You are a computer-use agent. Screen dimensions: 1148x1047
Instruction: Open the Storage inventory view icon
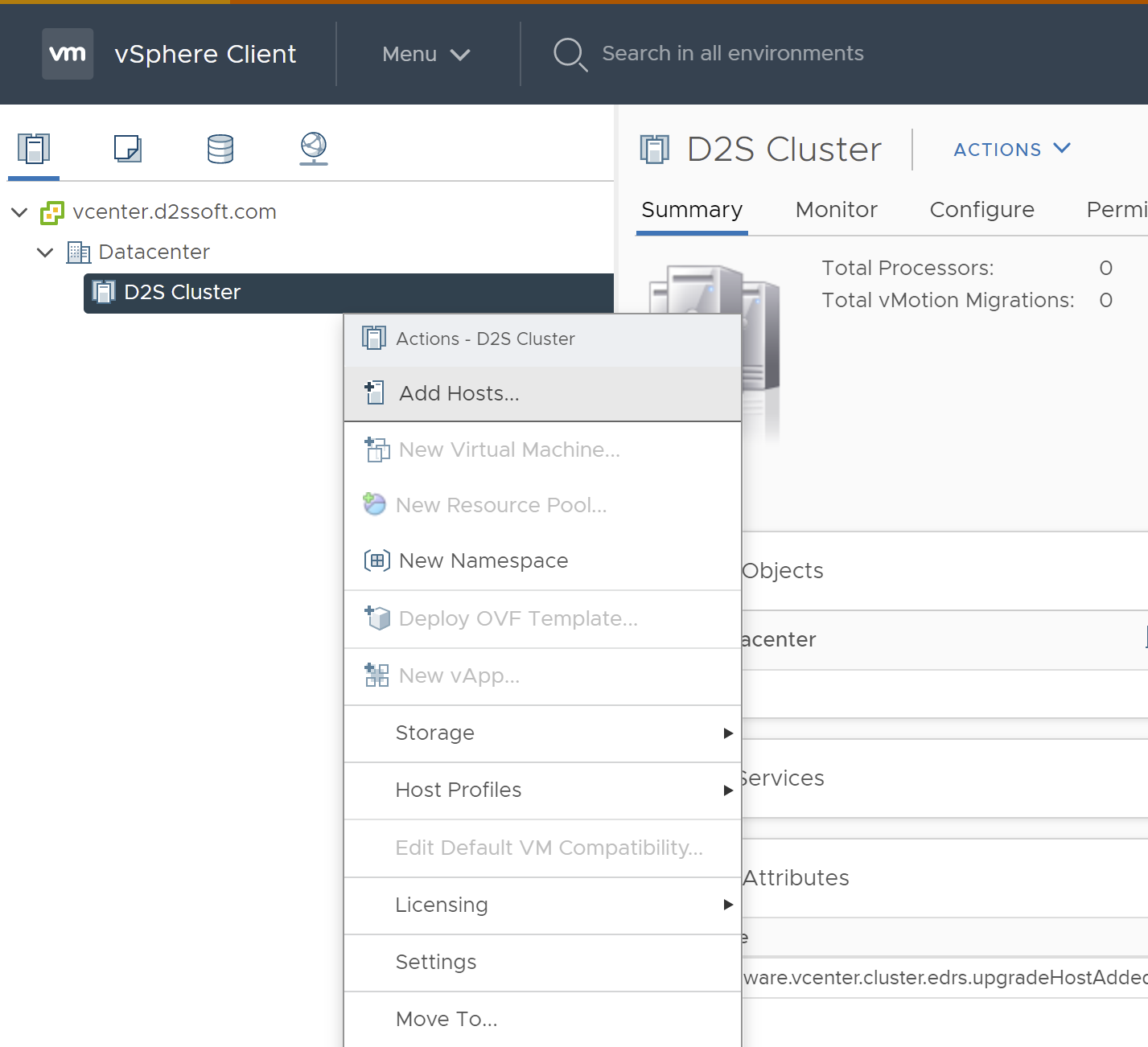click(220, 149)
